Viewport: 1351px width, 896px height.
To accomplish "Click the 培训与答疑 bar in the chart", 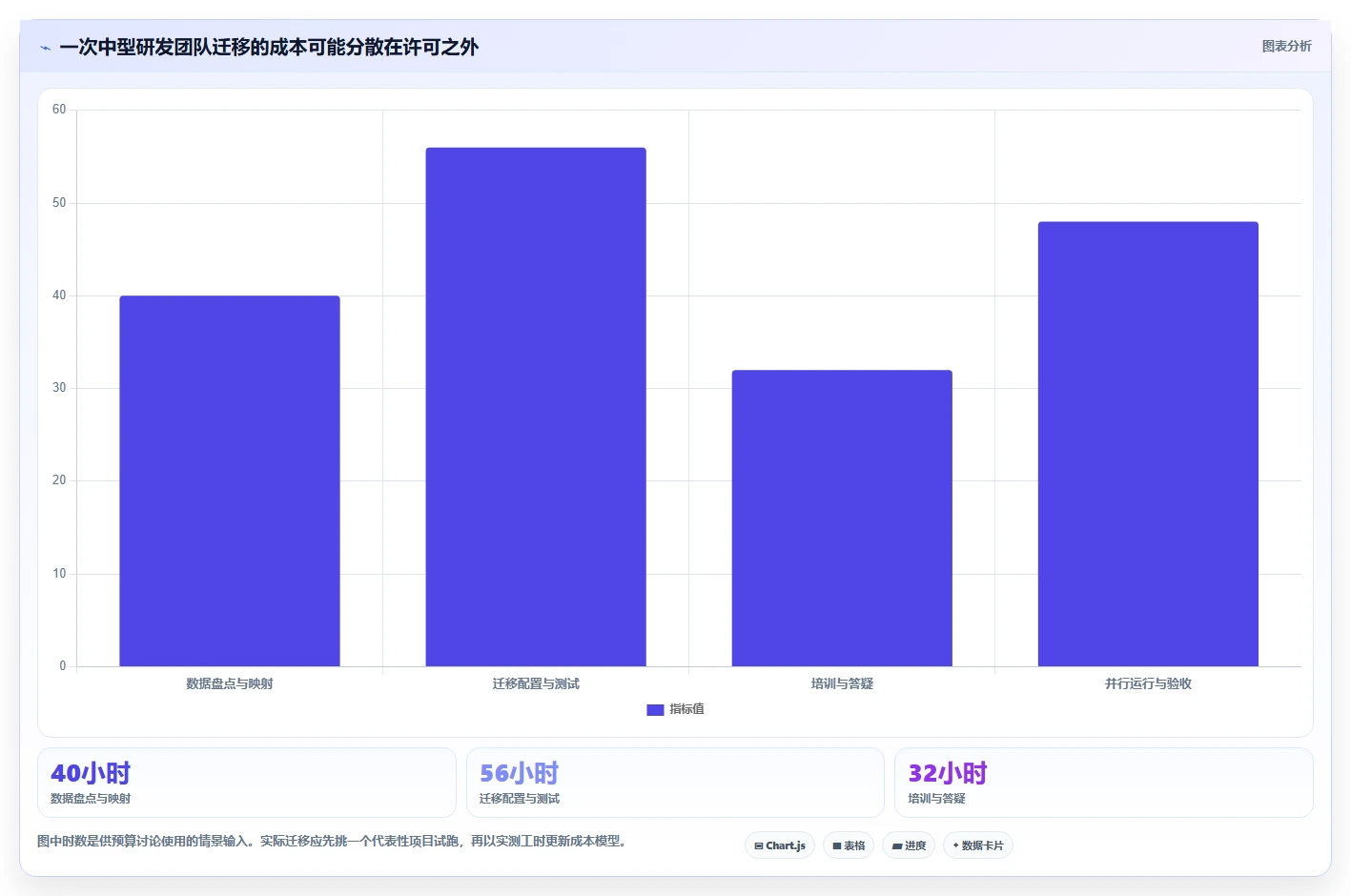I will pos(842,519).
